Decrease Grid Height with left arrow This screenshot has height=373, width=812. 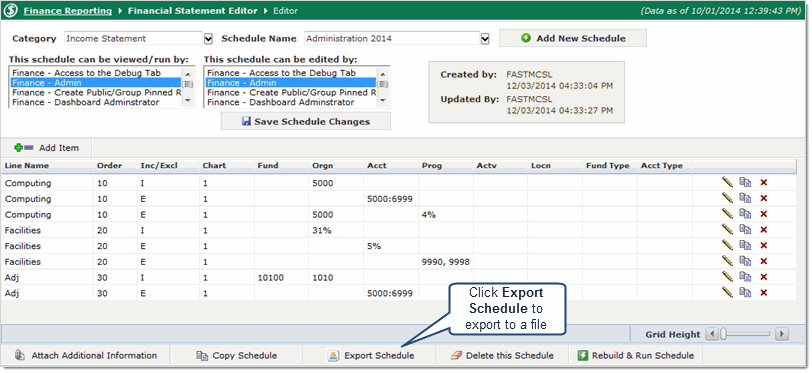pyautogui.click(x=712, y=335)
